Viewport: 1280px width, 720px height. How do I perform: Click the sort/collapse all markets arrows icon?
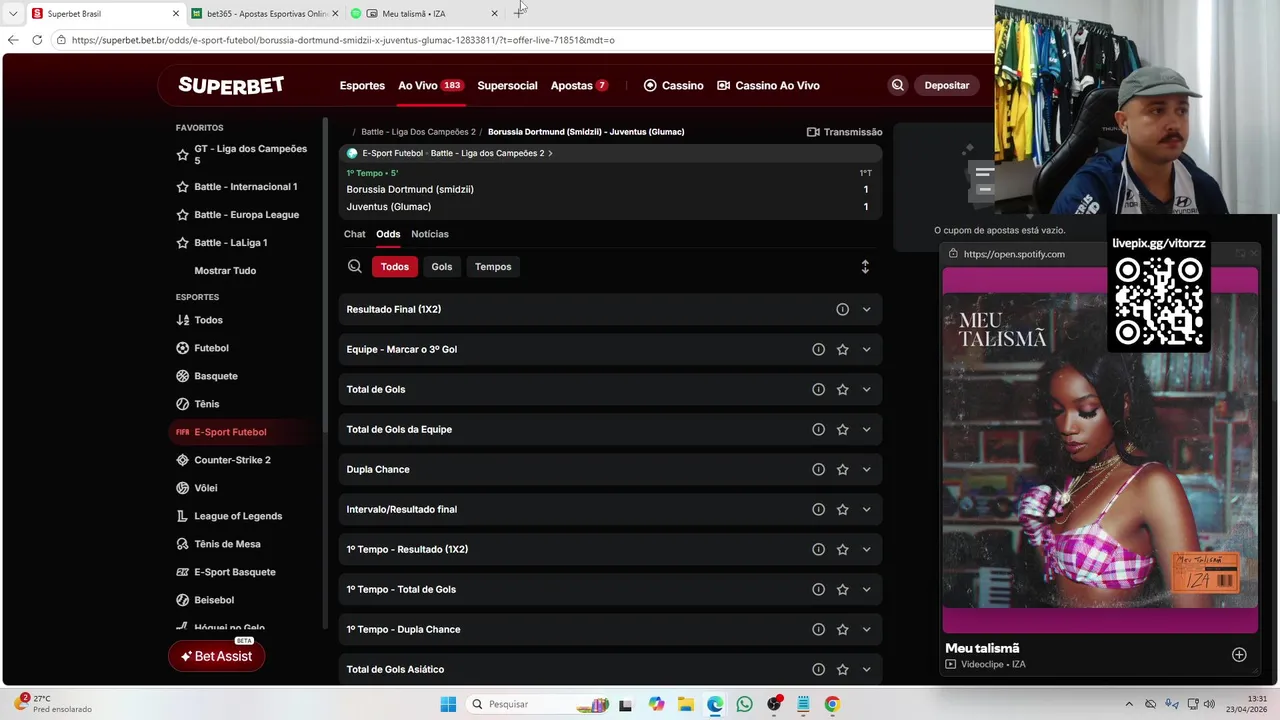(865, 266)
